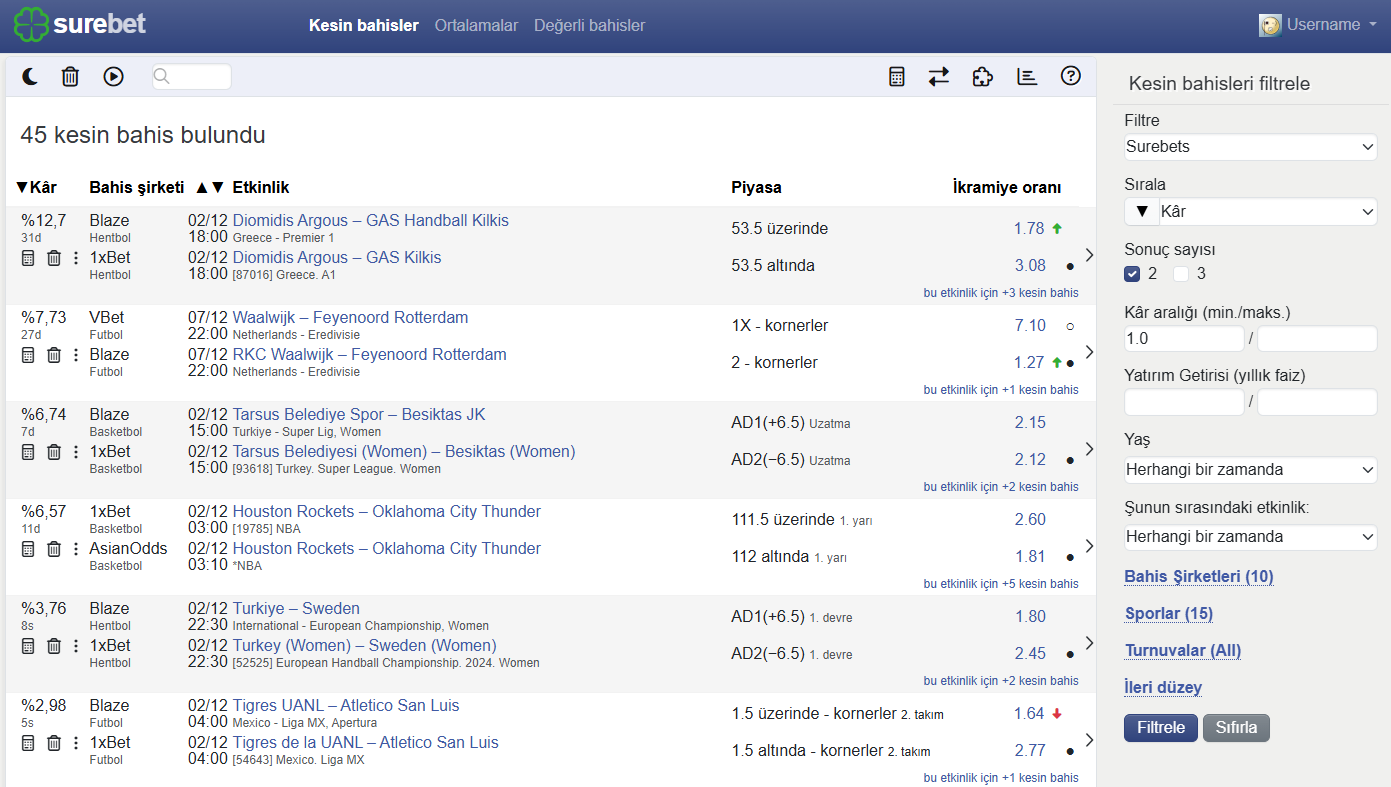Uncheck the 2 outcomes checkbox
The image size is (1391, 787).
[x=1132, y=274]
